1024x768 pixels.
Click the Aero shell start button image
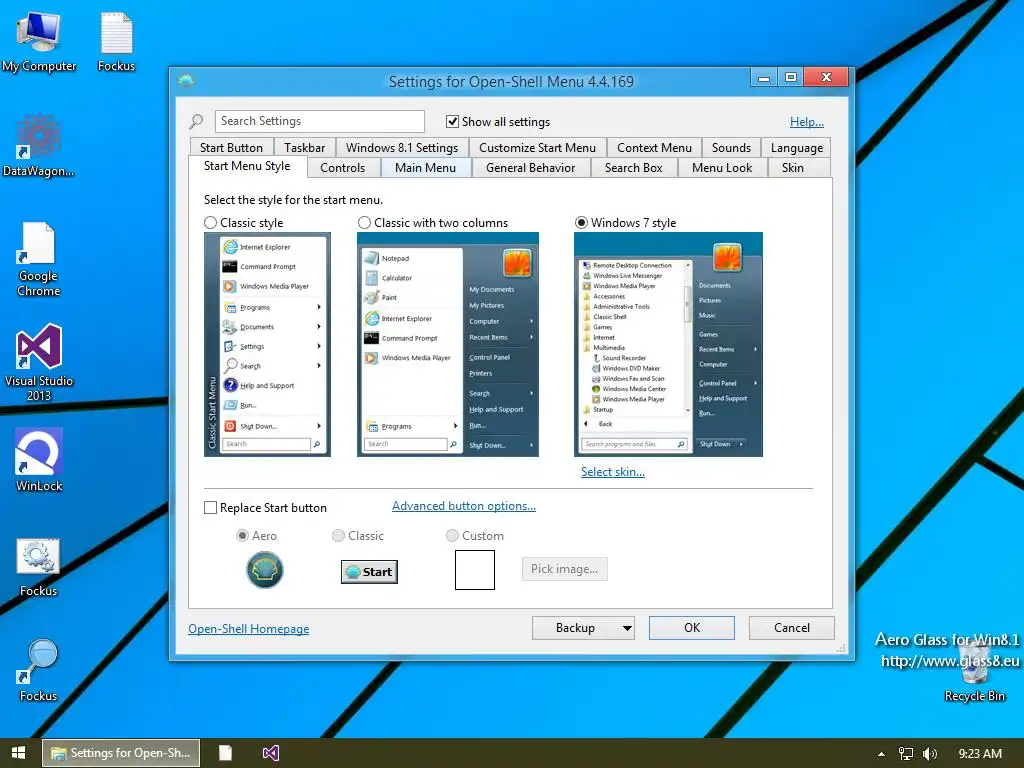click(264, 569)
